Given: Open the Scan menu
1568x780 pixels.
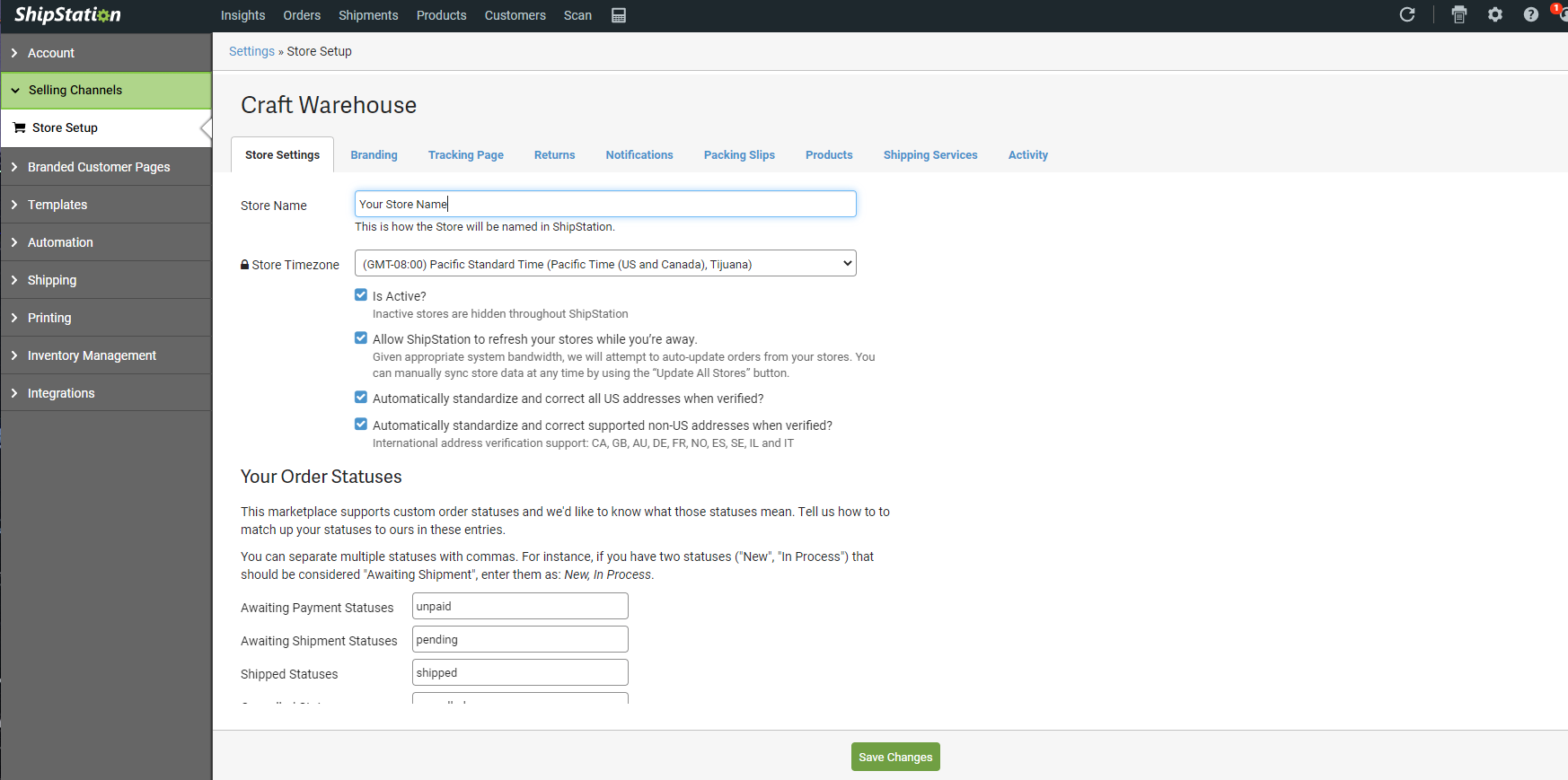Looking at the screenshot, I should (x=577, y=15).
